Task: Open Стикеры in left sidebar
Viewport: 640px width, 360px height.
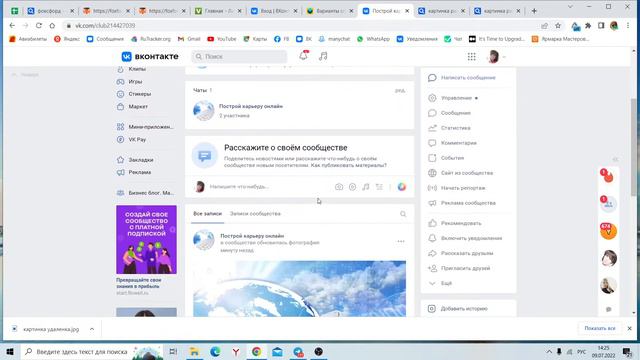Action: [134, 94]
